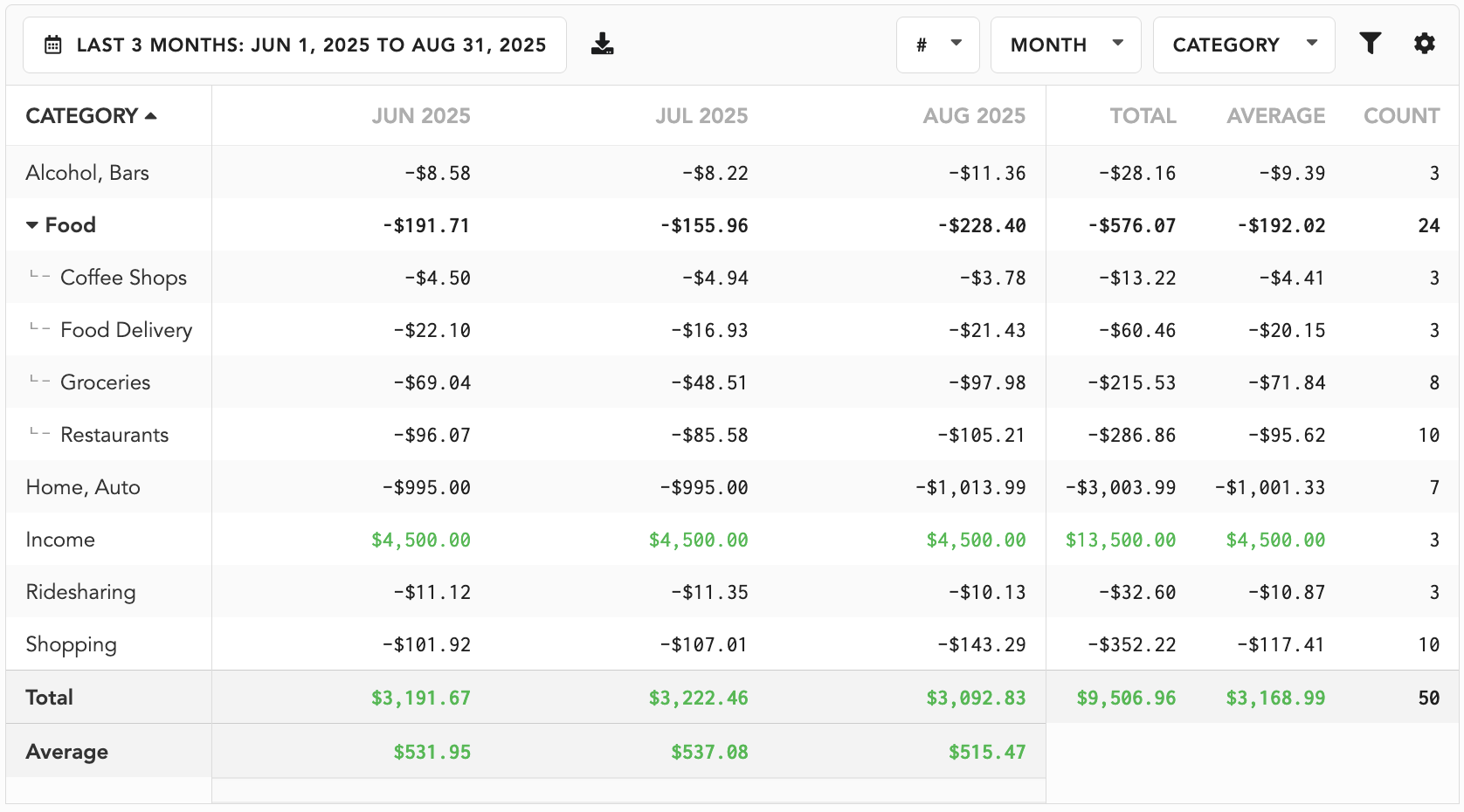The width and height of the screenshot is (1464, 812).
Task: Click the Alcohol, Bars category row
Action: [87, 172]
